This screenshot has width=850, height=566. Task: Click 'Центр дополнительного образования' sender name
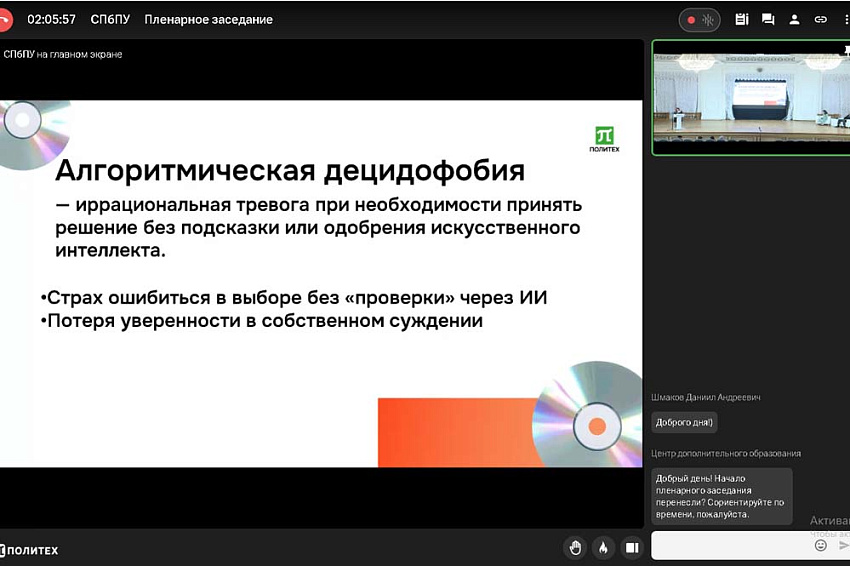726,453
